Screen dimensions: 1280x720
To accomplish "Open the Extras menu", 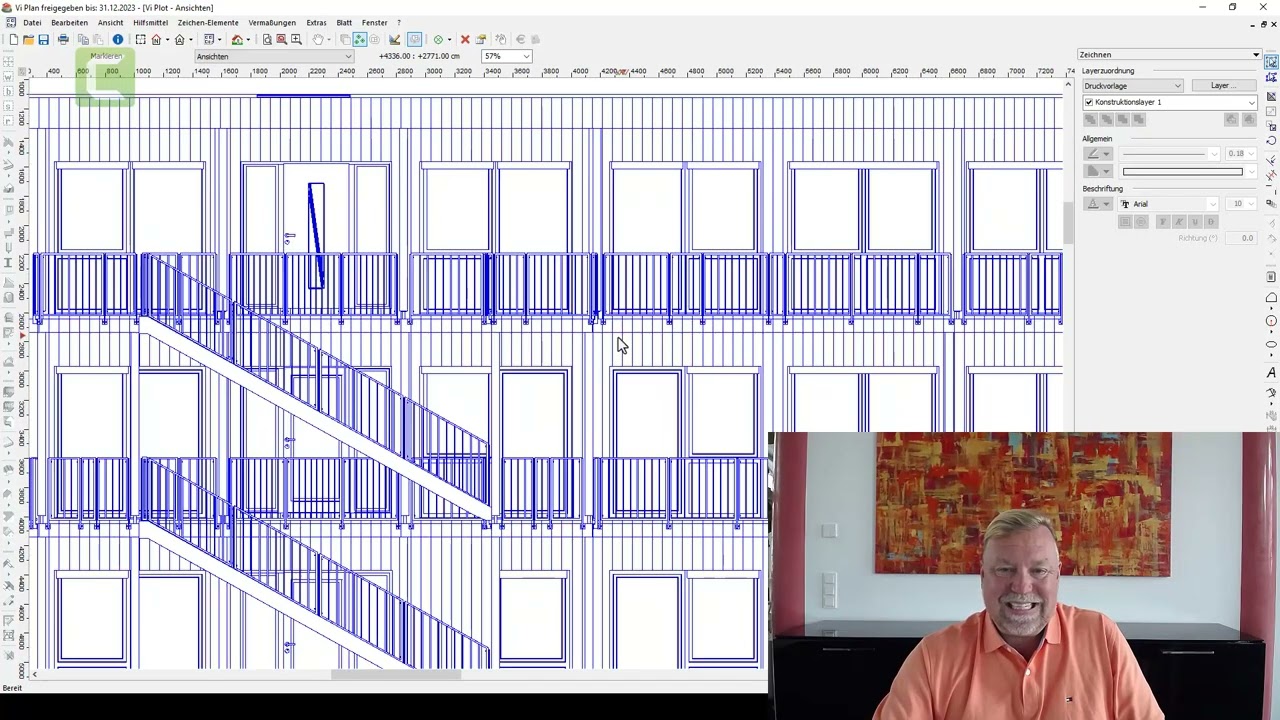I will click(x=316, y=22).
